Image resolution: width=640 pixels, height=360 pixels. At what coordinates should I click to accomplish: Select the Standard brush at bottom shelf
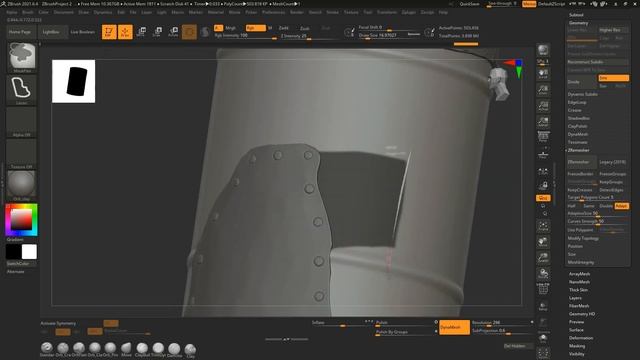pyautogui.click(x=47, y=349)
